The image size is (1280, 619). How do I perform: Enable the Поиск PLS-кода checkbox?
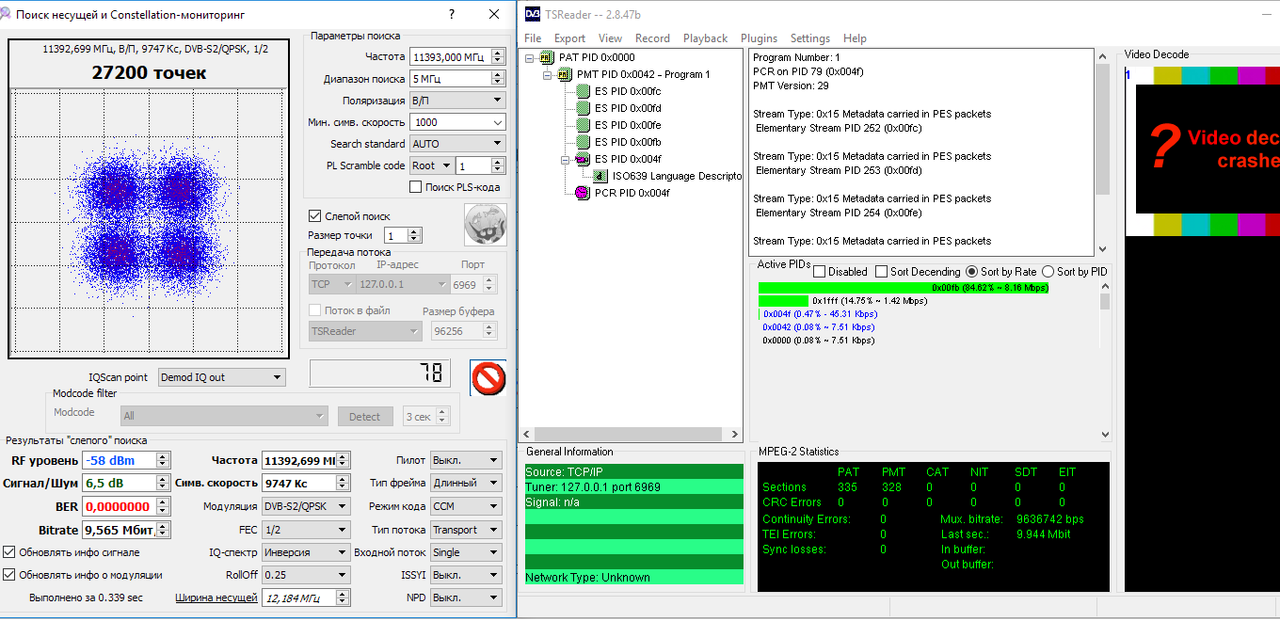click(x=416, y=187)
